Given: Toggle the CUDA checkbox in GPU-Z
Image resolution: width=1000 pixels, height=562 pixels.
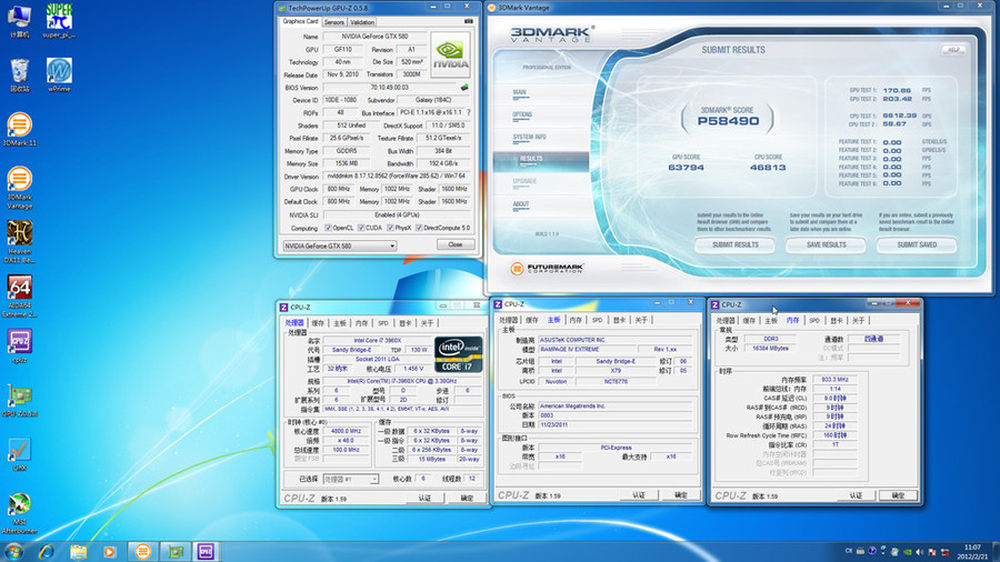Looking at the screenshot, I should pyautogui.click(x=361, y=228).
